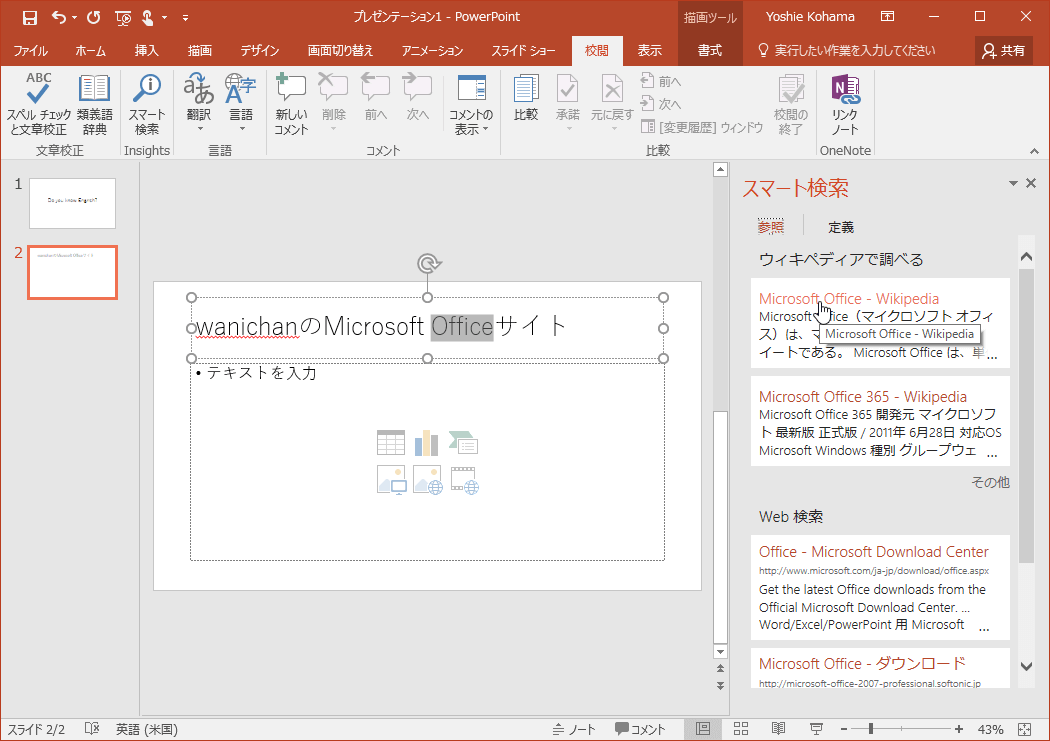The width and height of the screenshot is (1050, 741).
Task: Add a new comment (新しいコメント)
Action: 291,104
